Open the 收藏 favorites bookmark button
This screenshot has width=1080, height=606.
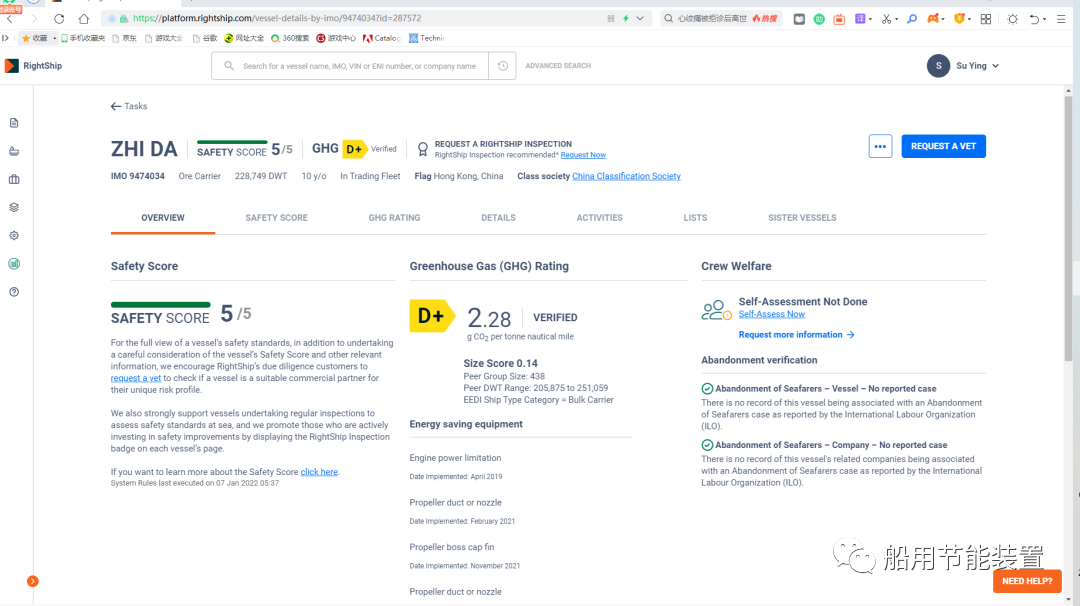tap(35, 39)
